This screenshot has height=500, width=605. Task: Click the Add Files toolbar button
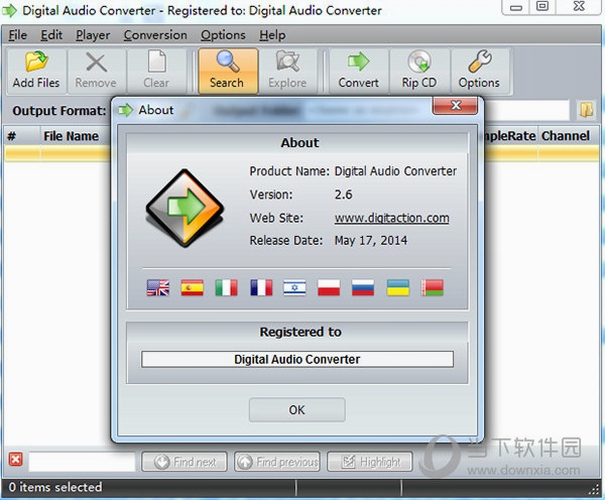click(x=36, y=71)
